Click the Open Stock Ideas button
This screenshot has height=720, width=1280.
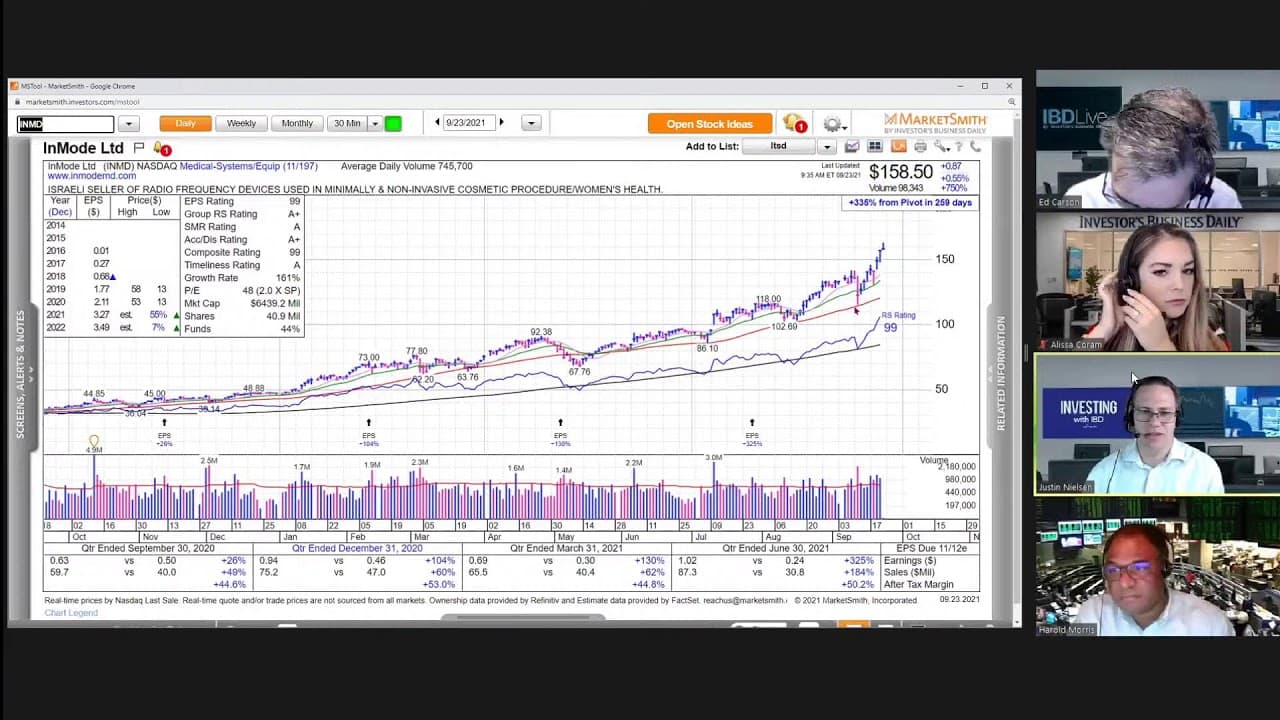[710, 124]
